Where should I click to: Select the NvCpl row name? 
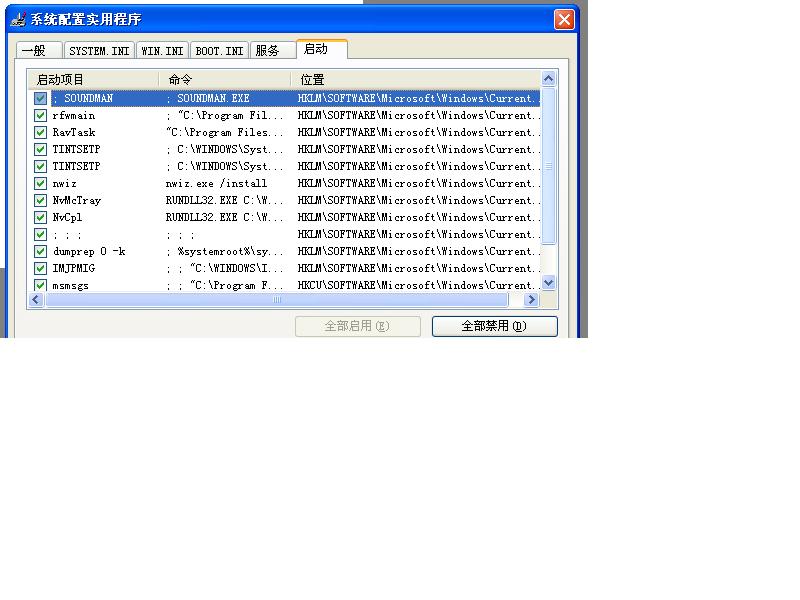click(x=67, y=217)
